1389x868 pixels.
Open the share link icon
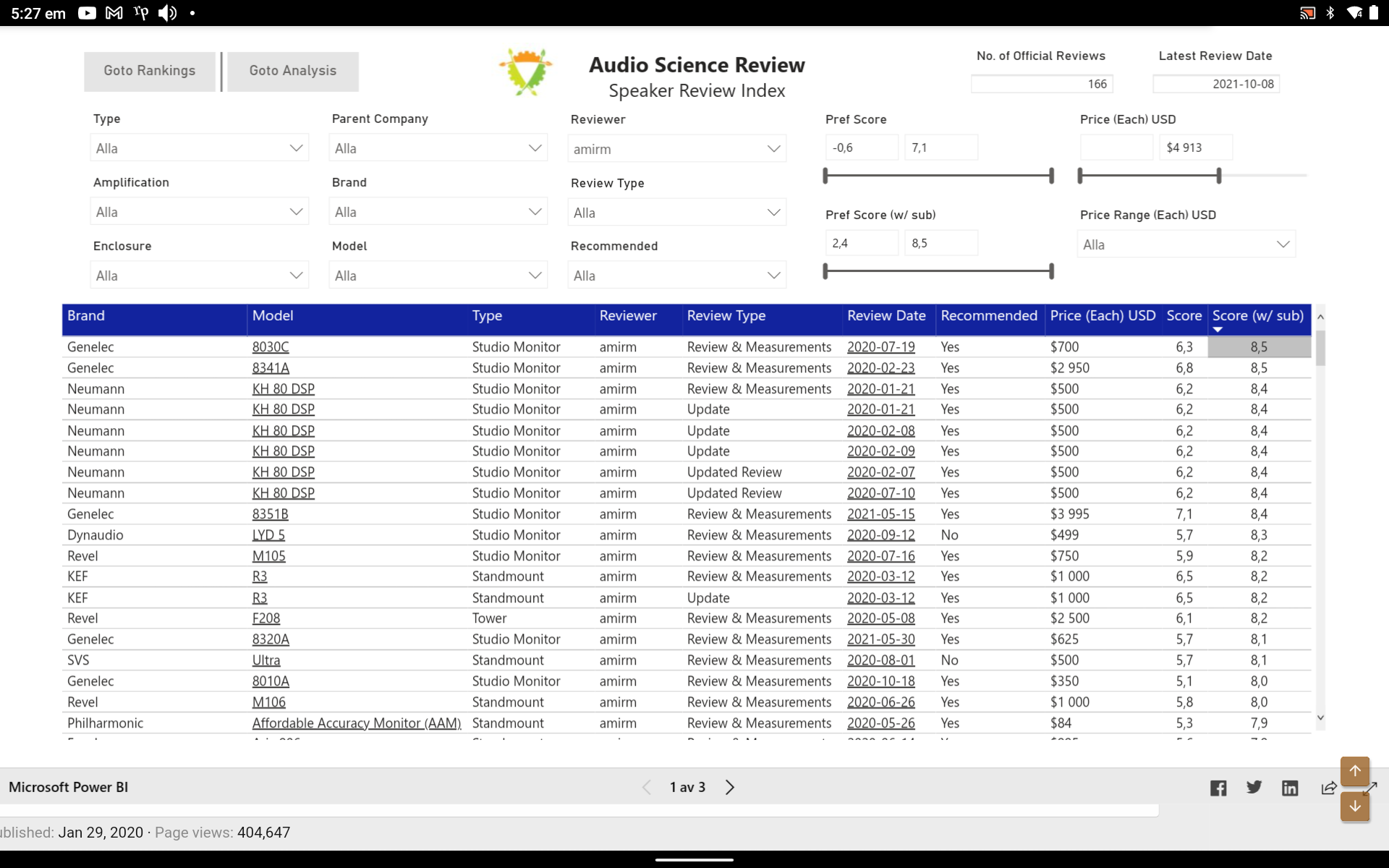point(1328,788)
